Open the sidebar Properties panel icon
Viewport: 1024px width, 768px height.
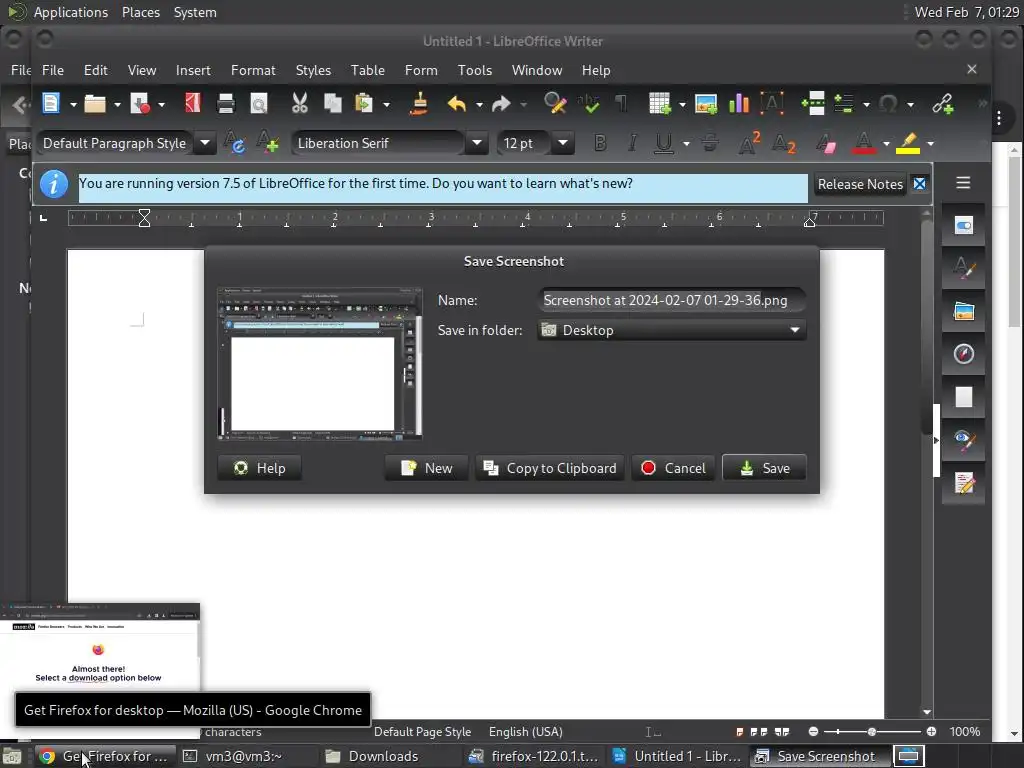[964, 226]
